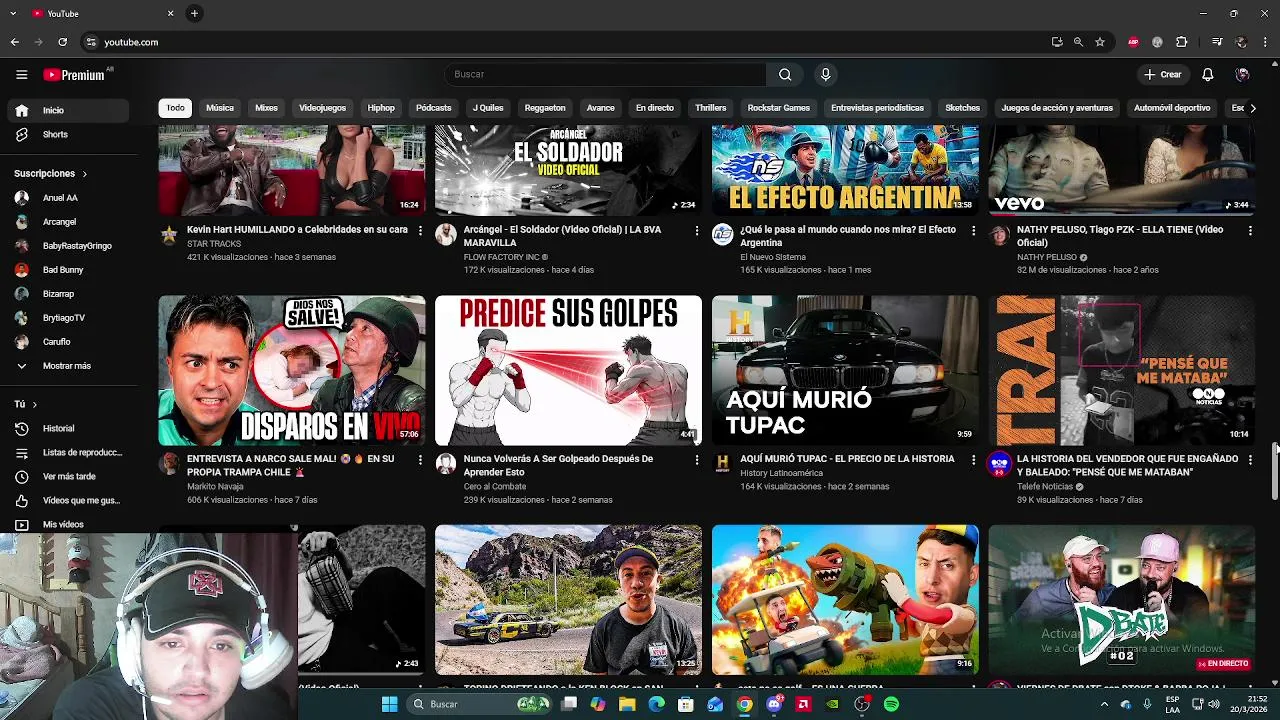Click the Crear button
The image size is (1280, 720).
(1163, 74)
